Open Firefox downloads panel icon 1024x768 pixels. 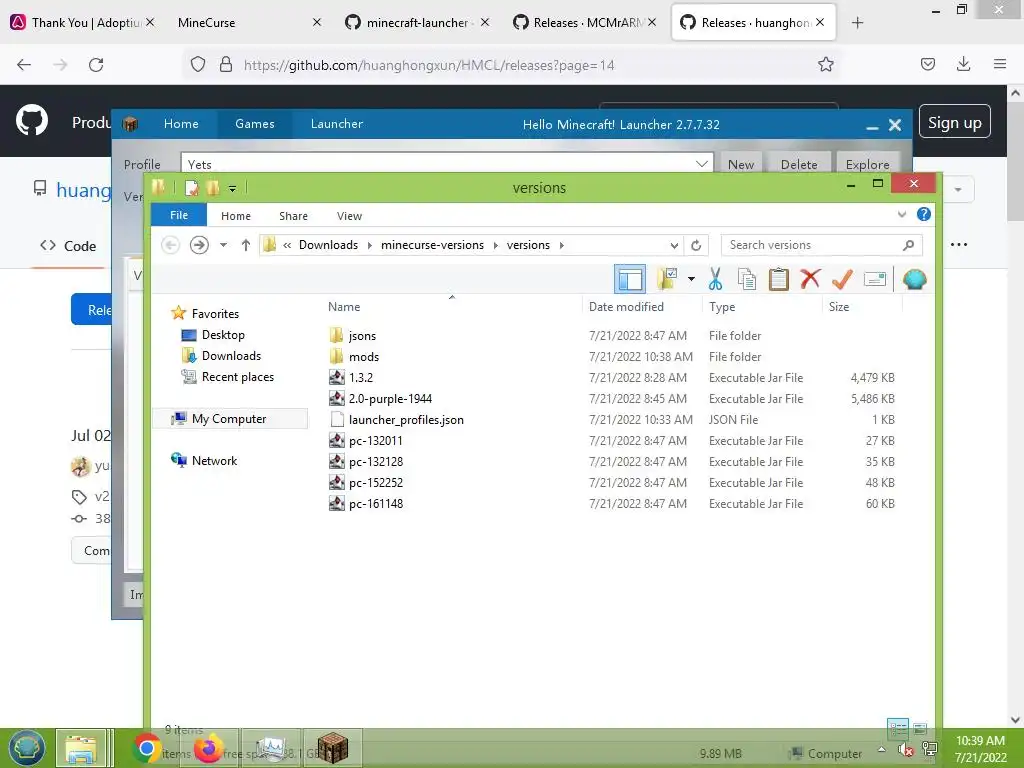(x=963, y=64)
